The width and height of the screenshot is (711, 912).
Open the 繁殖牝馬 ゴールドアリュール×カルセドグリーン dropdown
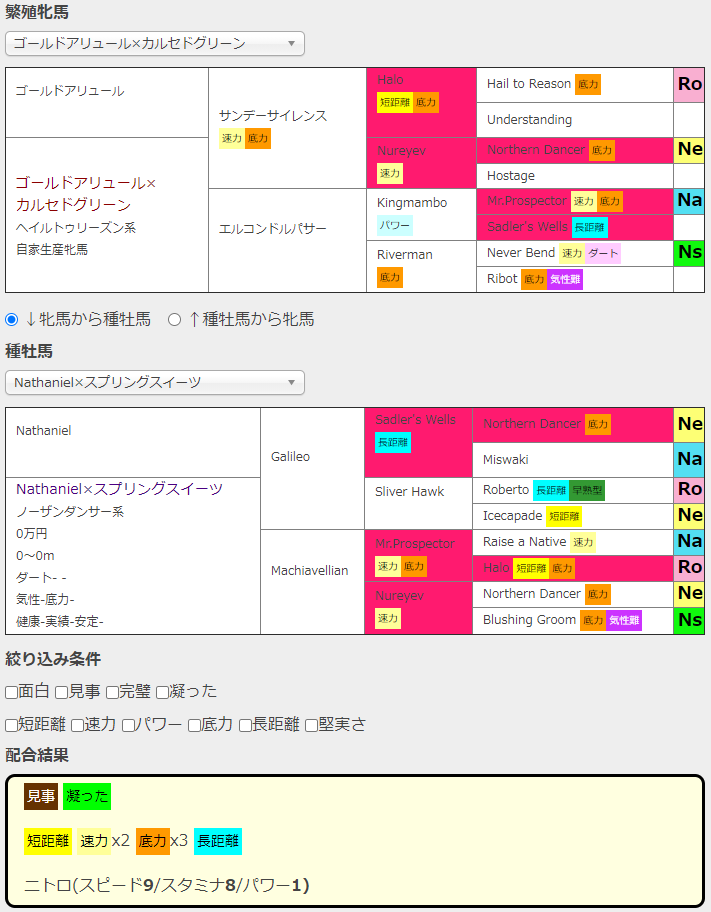pos(155,43)
